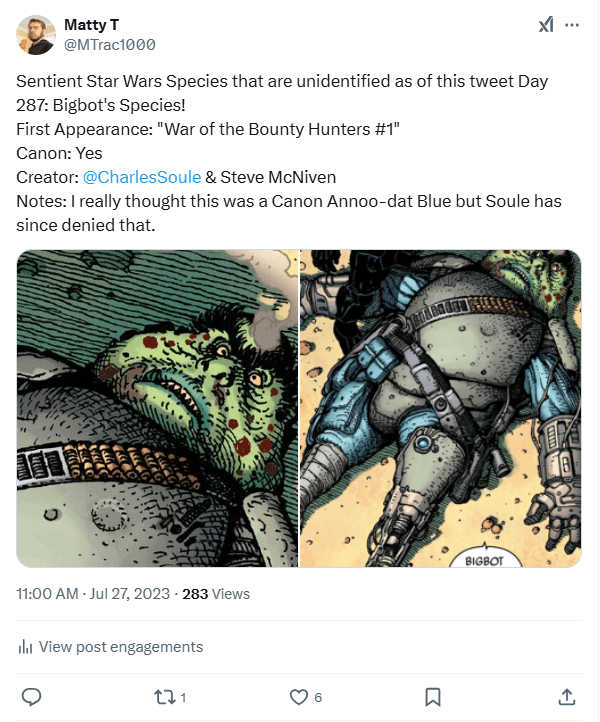Click the Matty T display name
The width and height of the screenshot is (600, 722).
[92, 24]
